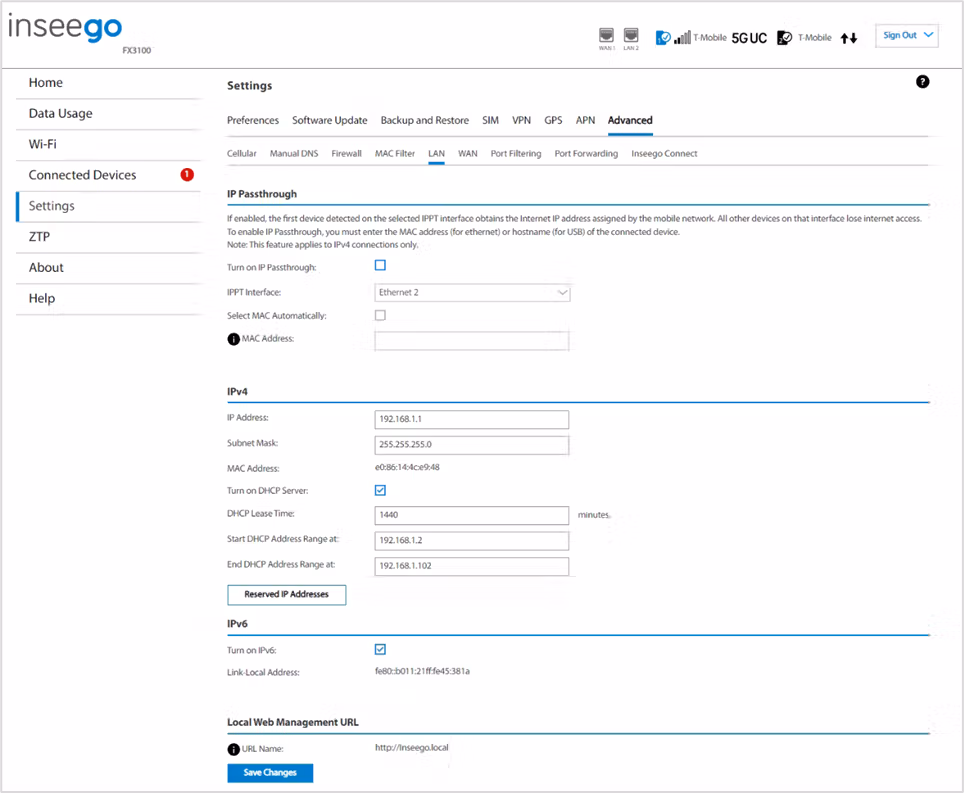
Task: Click the 5G UC network indicator
Action: [749, 38]
